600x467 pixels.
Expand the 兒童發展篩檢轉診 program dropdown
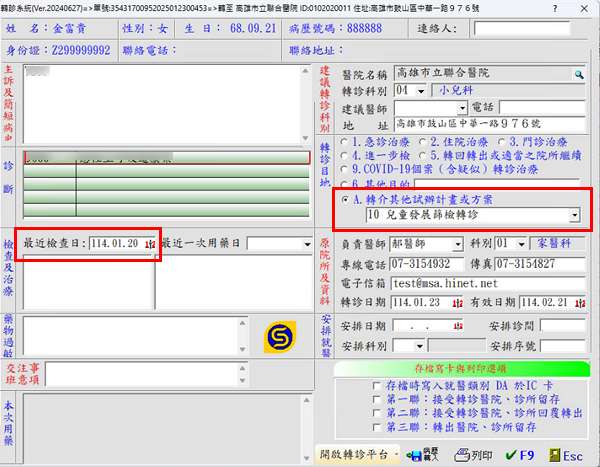tap(573, 215)
